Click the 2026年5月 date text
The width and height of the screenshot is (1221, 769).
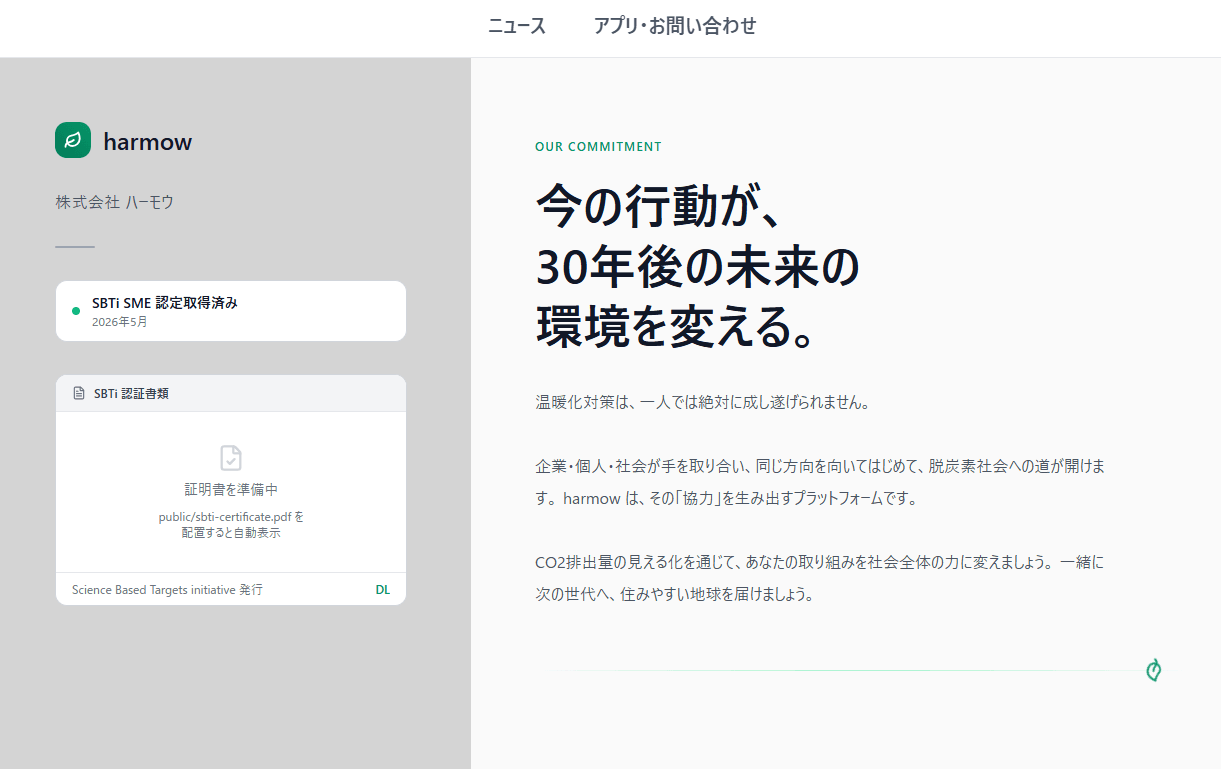pos(120,322)
